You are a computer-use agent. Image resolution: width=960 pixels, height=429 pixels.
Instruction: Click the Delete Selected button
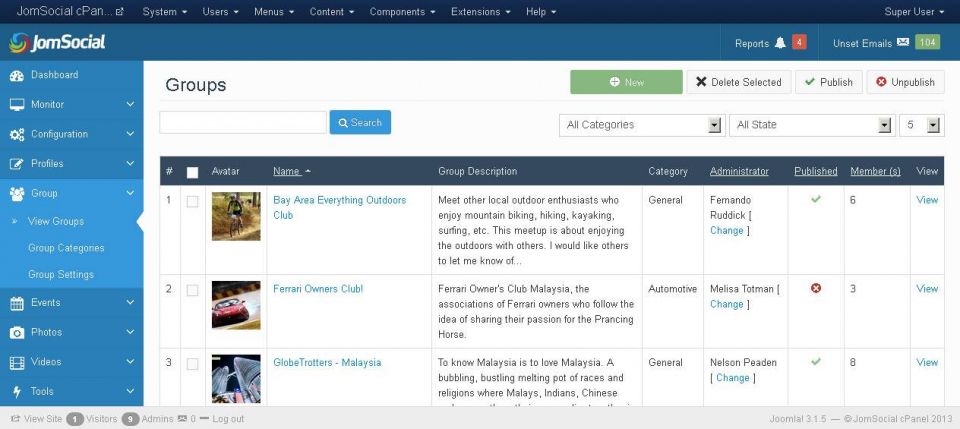[739, 82]
